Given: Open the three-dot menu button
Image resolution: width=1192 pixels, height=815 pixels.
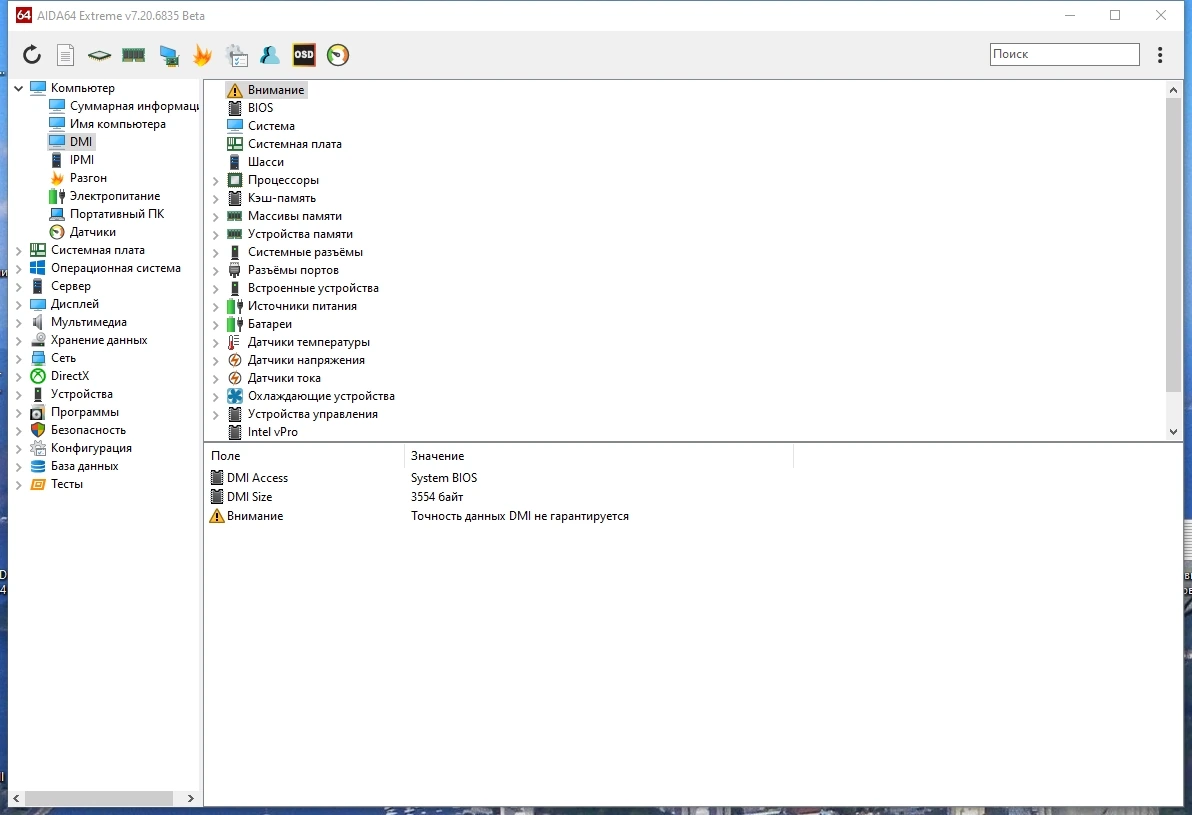Looking at the screenshot, I should (x=1160, y=55).
